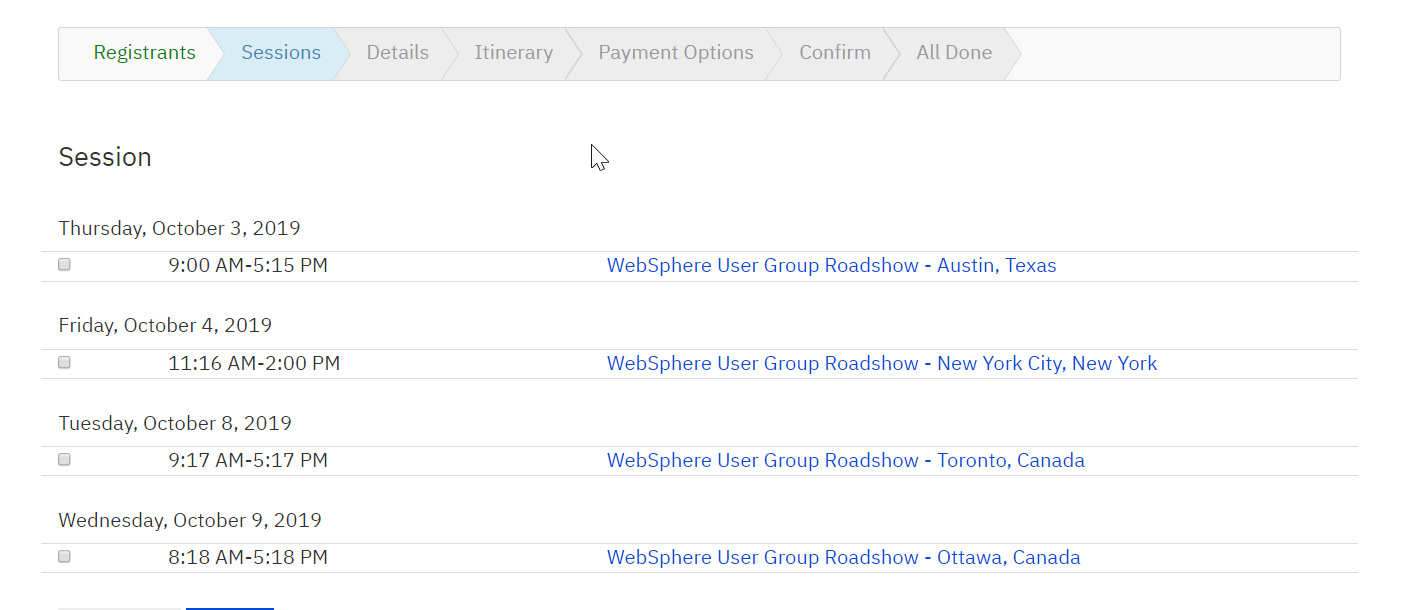Click the Session heading
The height and width of the screenshot is (610, 1428).
click(x=105, y=157)
